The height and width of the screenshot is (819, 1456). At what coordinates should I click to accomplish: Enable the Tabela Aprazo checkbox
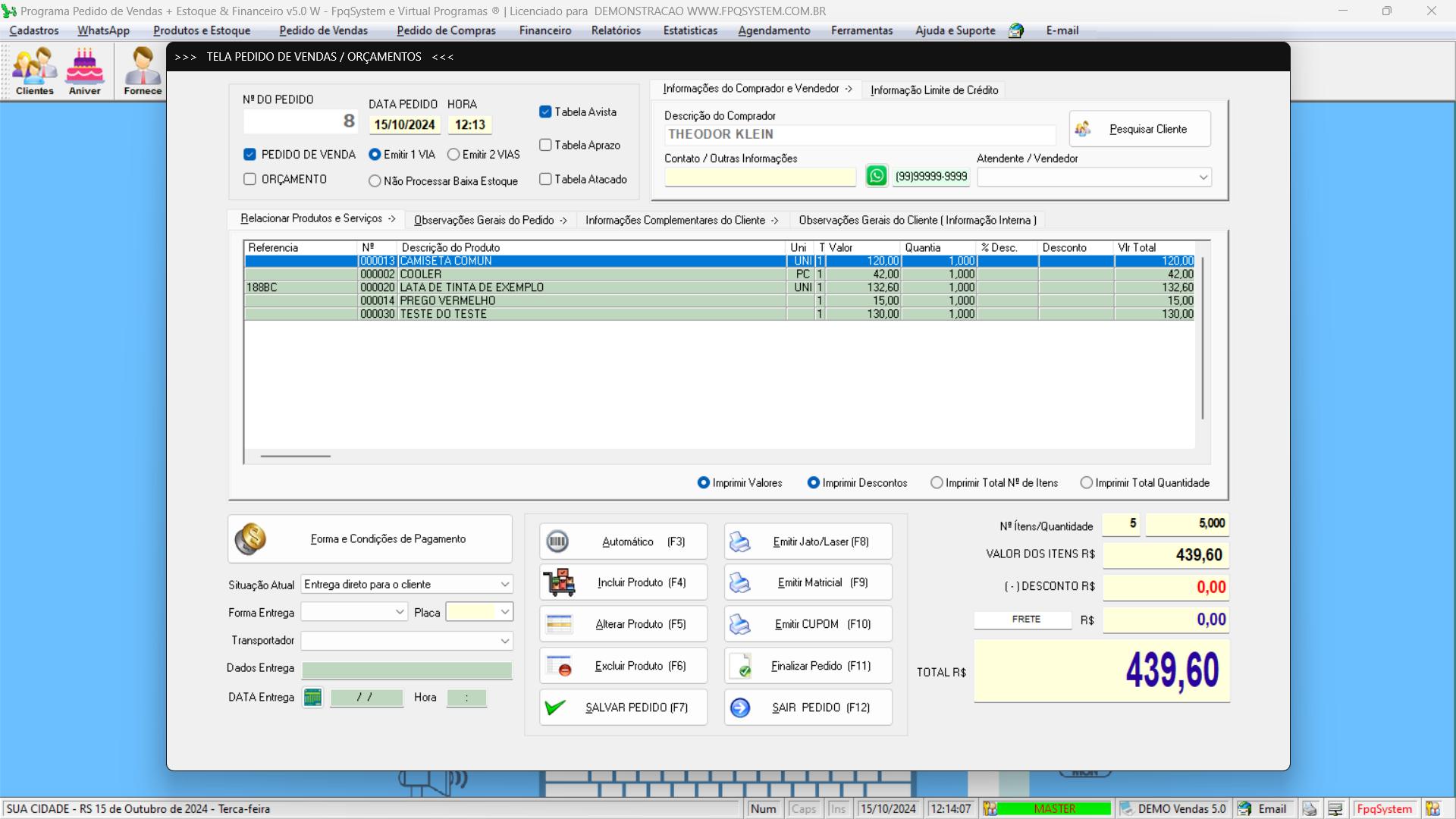pyautogui.click(x=545, y=145)
